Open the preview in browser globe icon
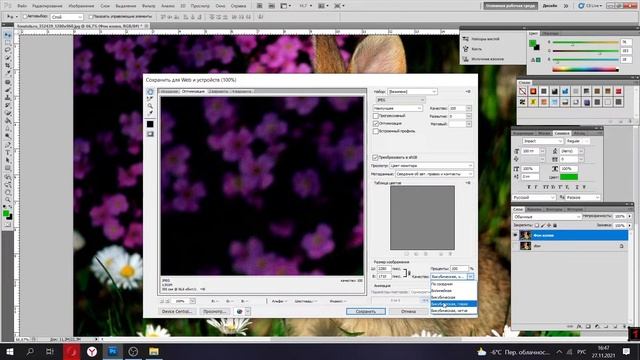 (240, 311)
